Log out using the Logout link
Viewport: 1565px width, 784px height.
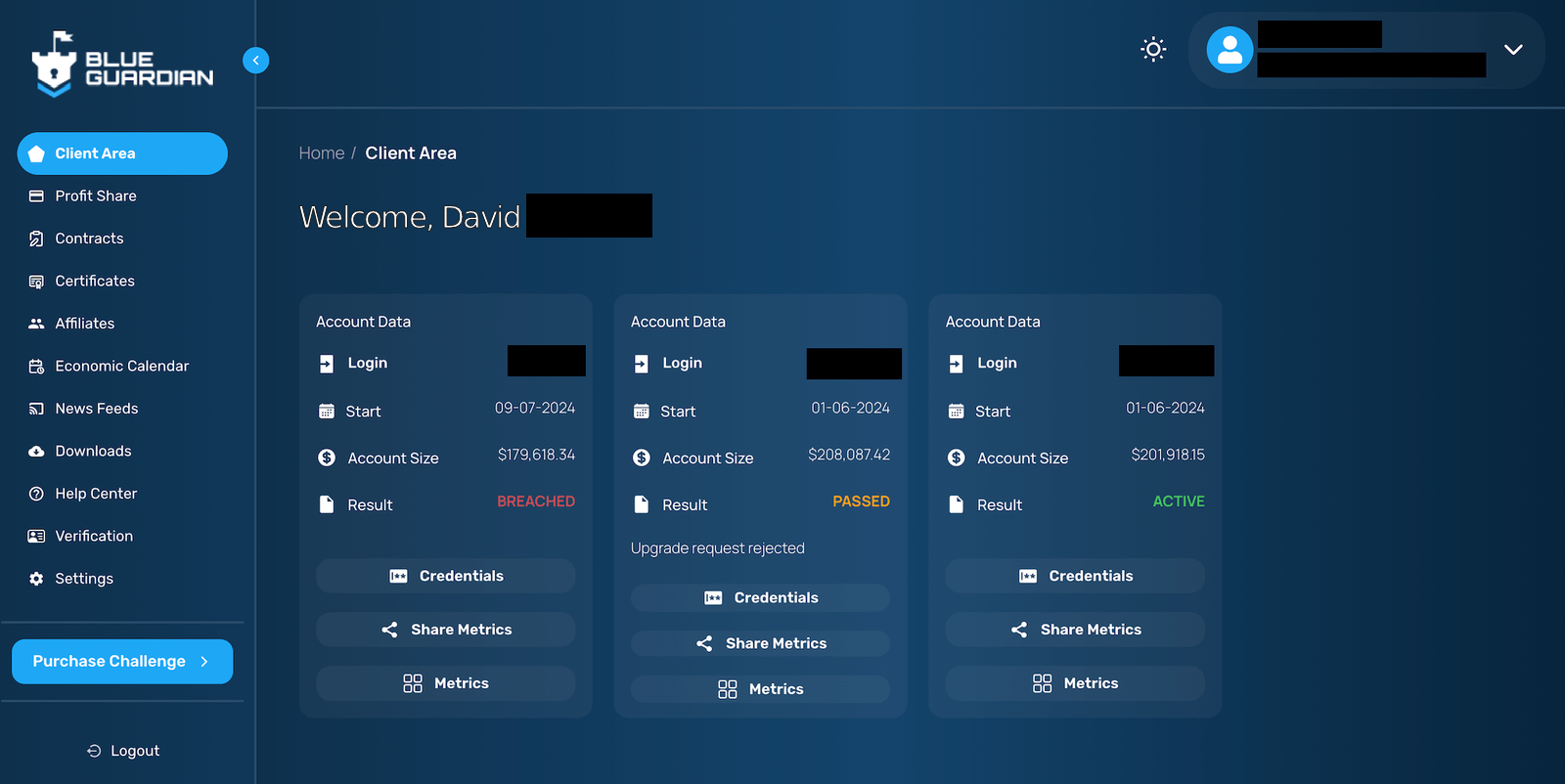coord(123,751)
